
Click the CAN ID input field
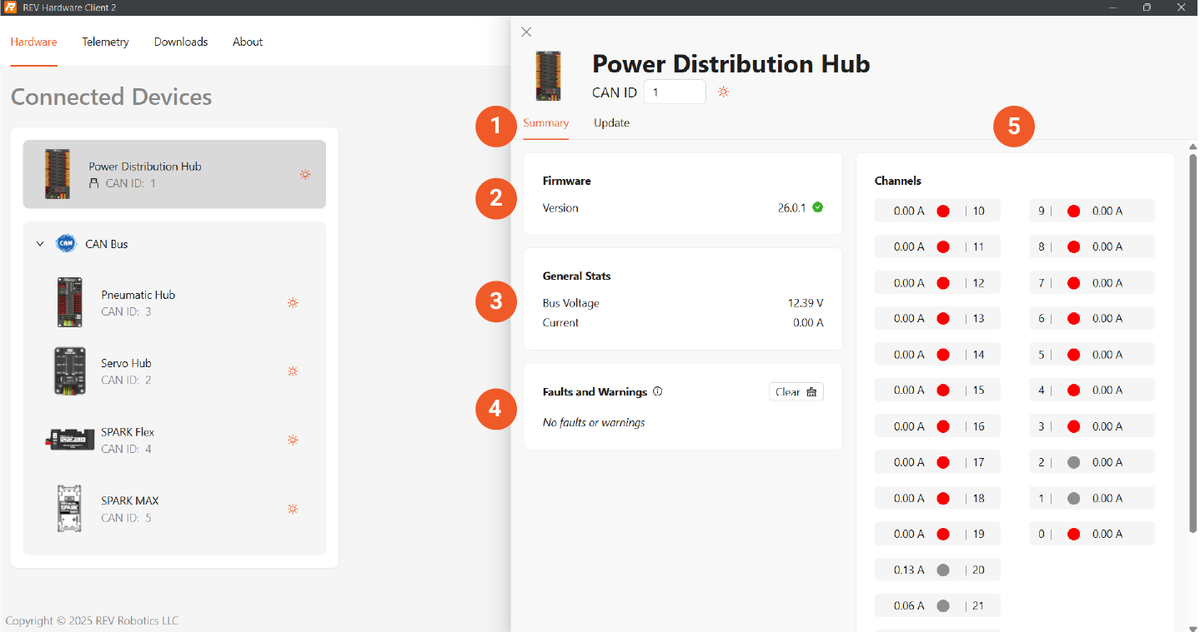[x=674, y=92]
